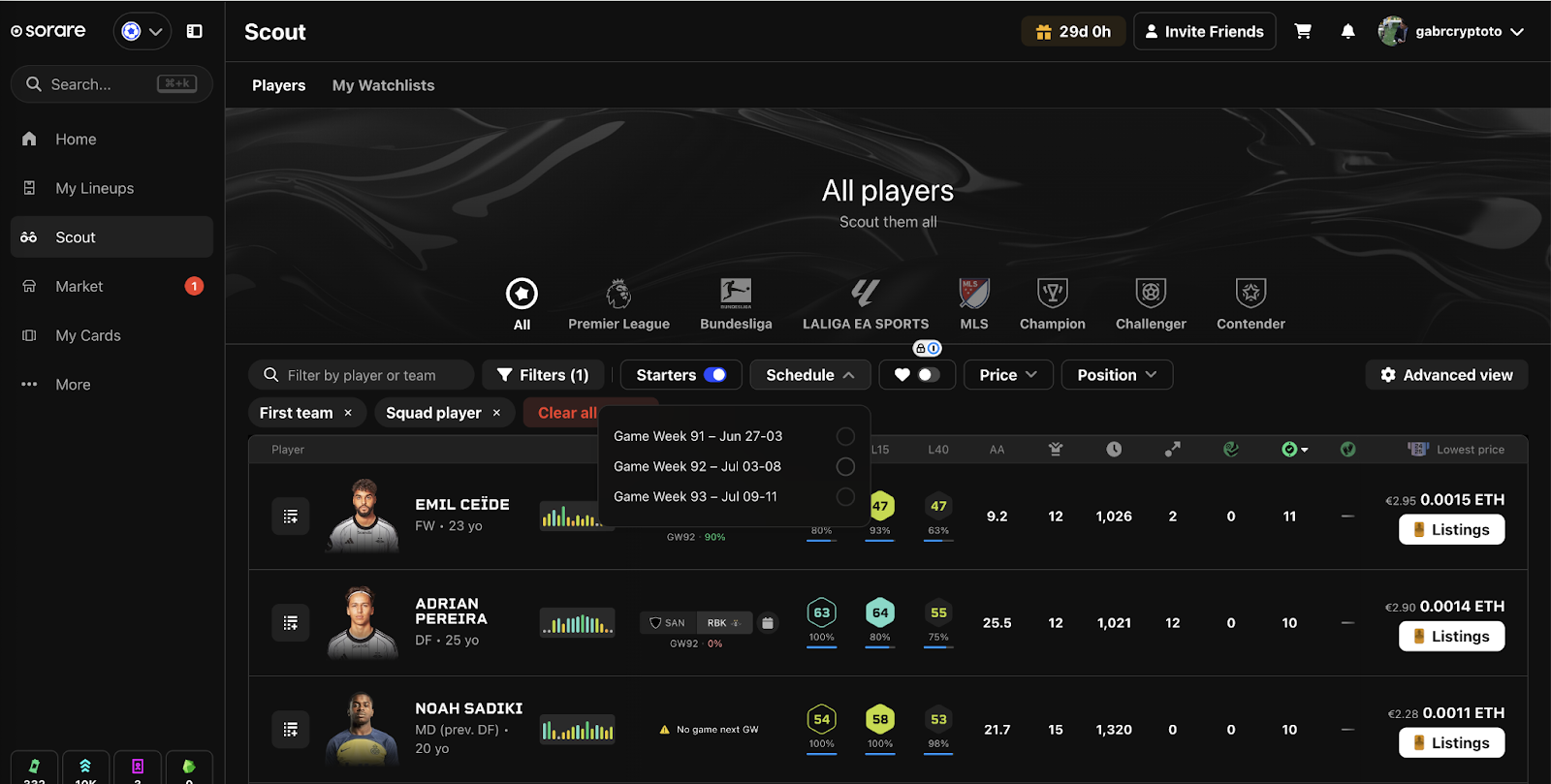1551x784 pixels.
Task: Switch to the My Watchlists tab
Action: tap(383, 85)
